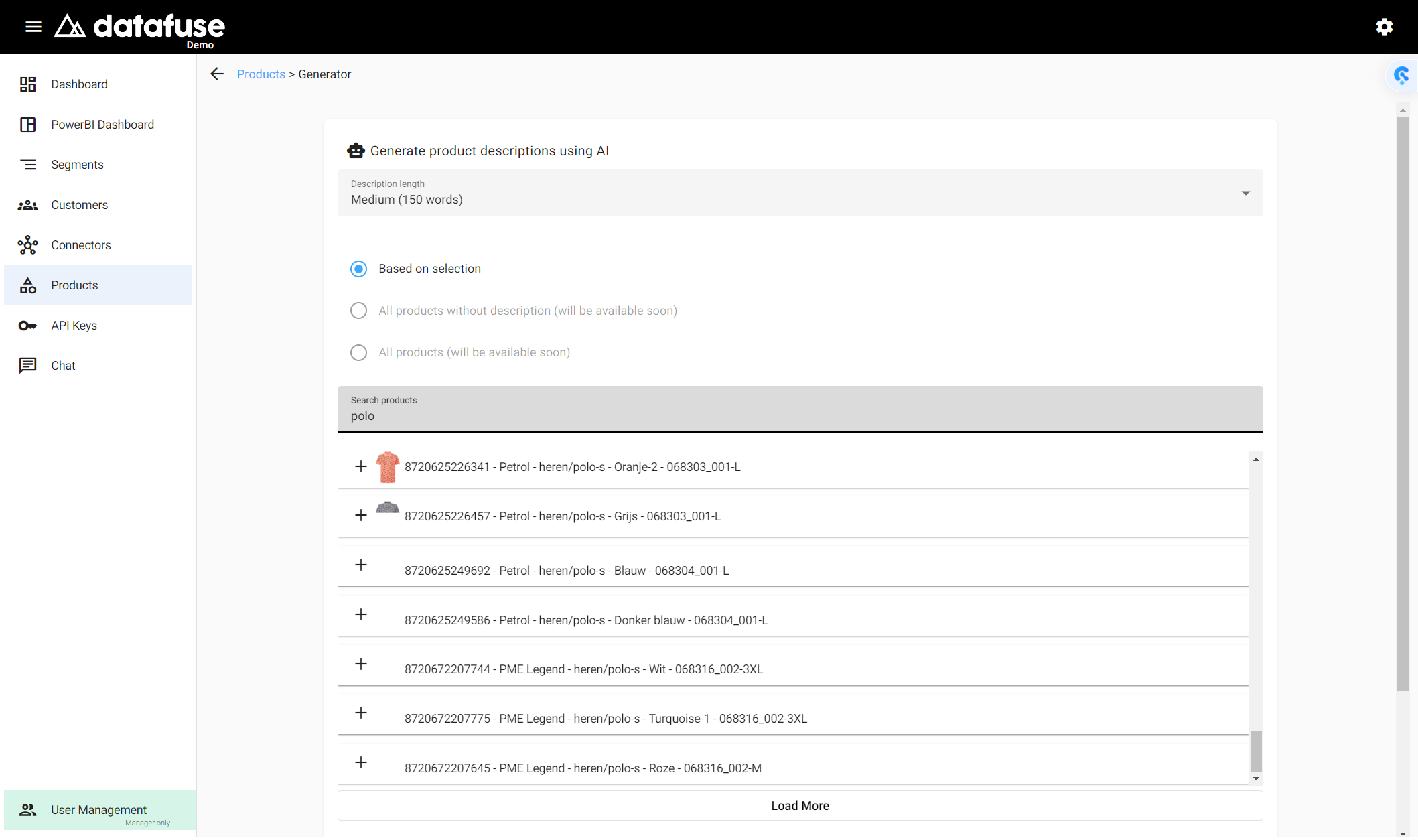Go to Dashboard in sidebar
Screen dimensions: 1418x840
98,84
